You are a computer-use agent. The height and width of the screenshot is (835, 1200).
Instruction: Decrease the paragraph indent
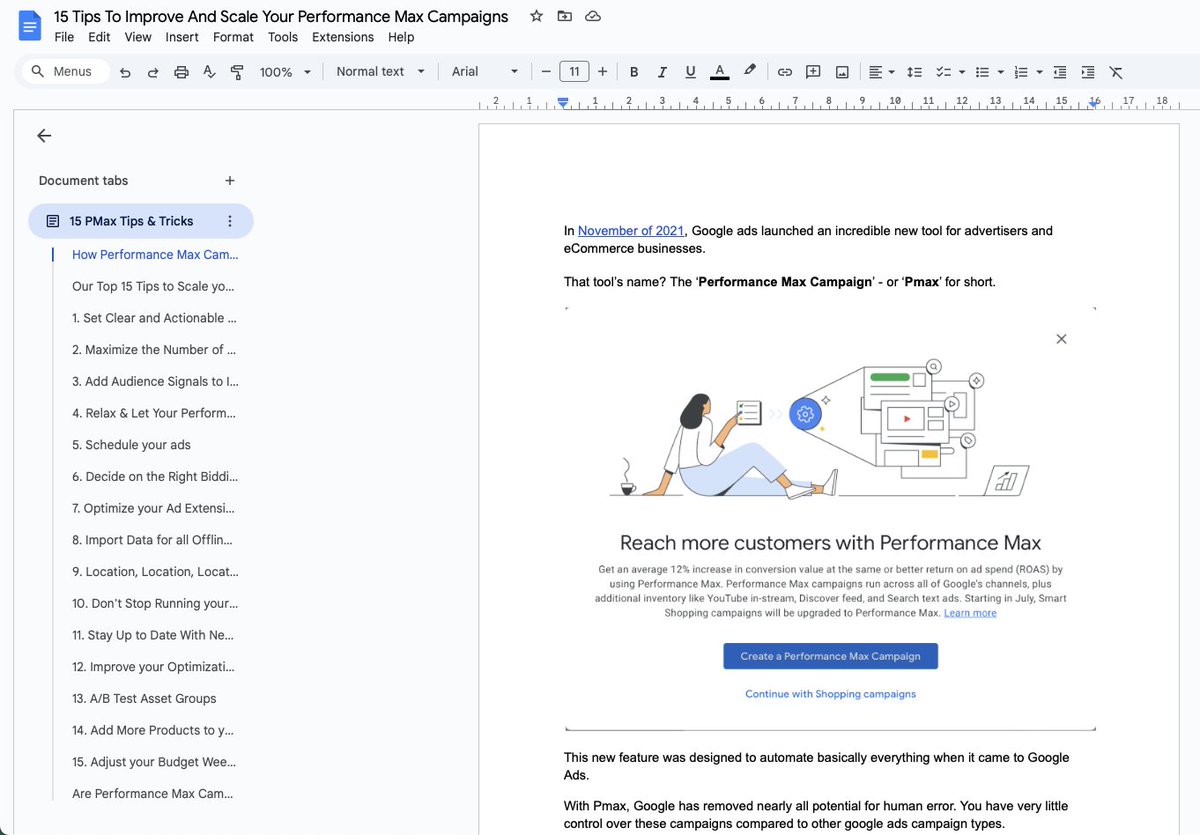click(x=1060, y=72)
